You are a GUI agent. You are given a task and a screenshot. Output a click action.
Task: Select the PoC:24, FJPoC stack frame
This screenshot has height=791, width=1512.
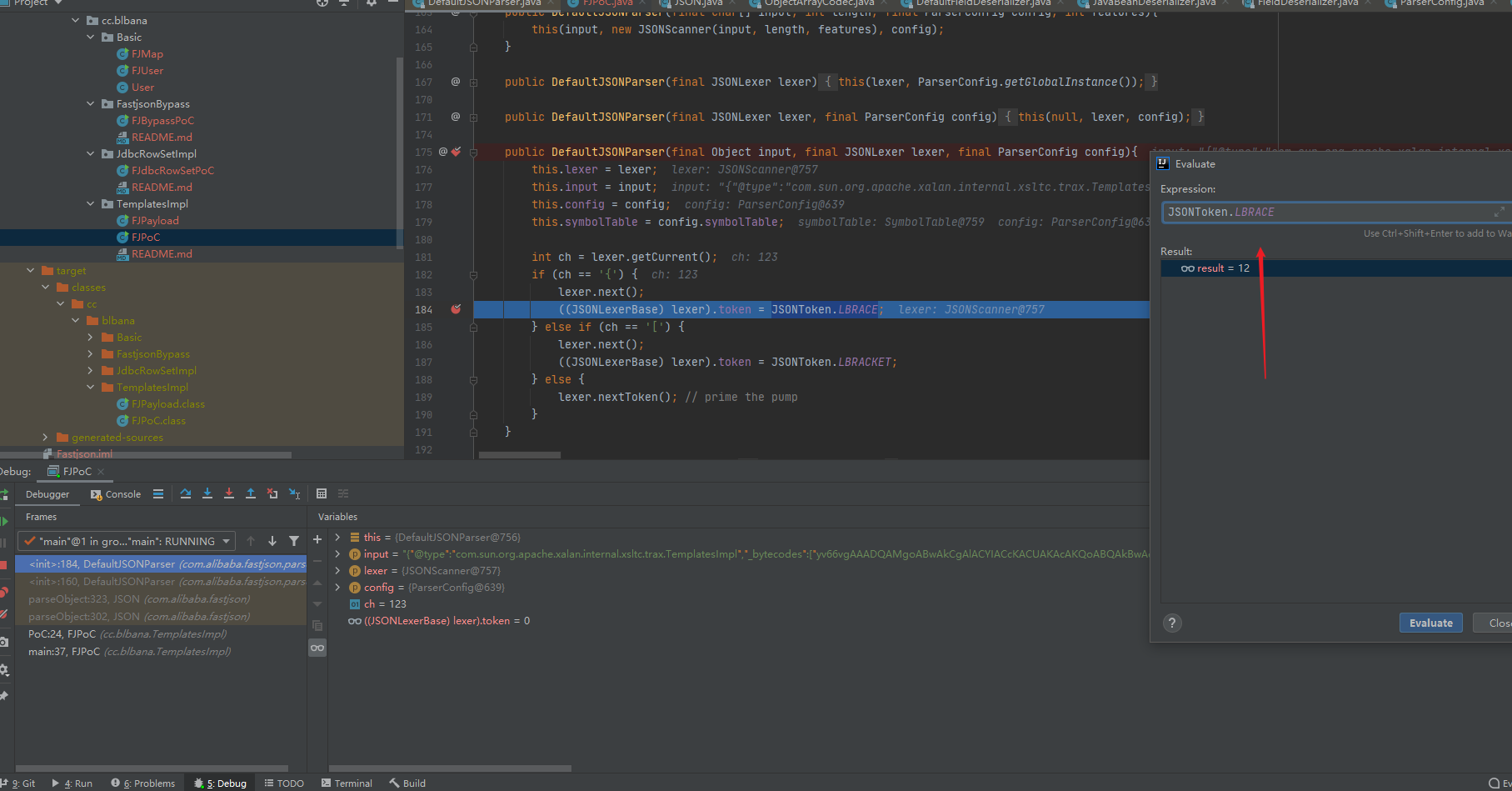[161, 634]
